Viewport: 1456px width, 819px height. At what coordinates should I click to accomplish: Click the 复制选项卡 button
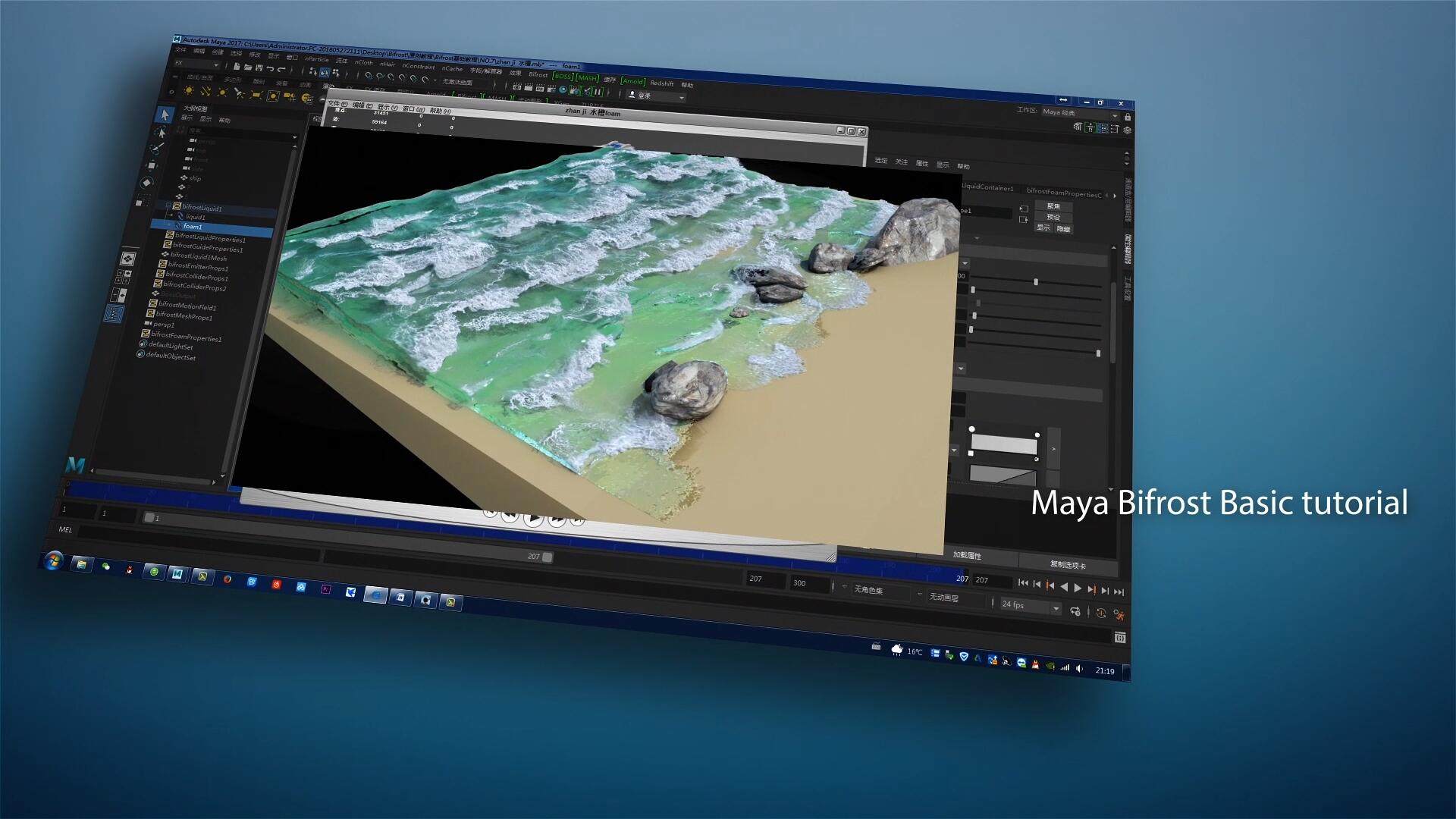[x=1067, y=564]
